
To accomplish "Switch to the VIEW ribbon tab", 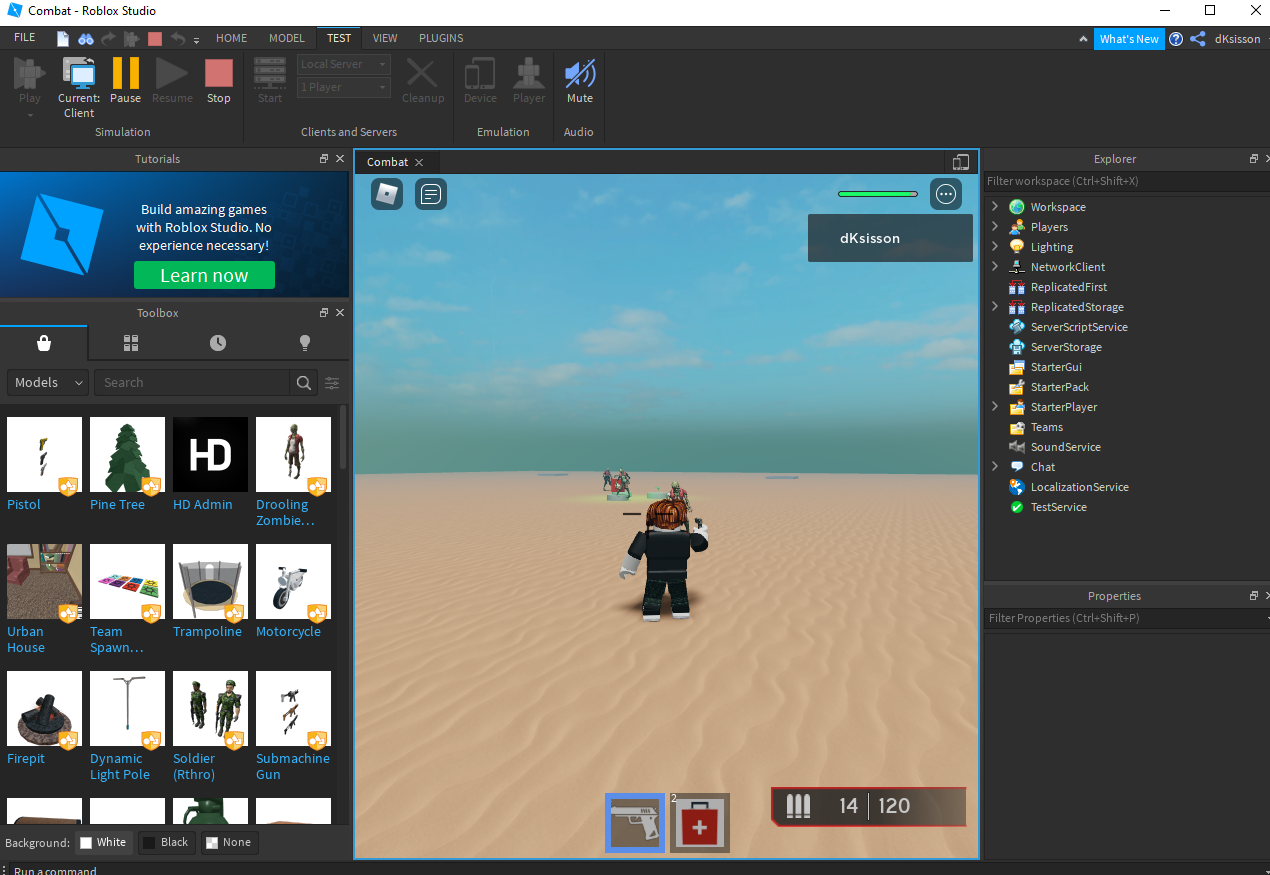I will click(385, 38).
